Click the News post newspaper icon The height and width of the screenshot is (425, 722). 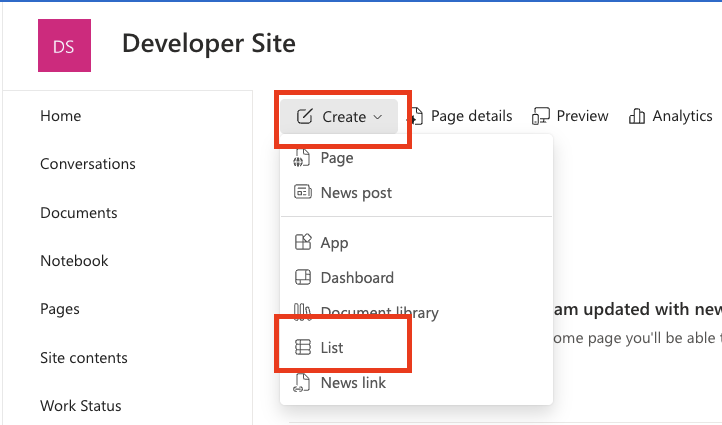(x=303, y=192)
